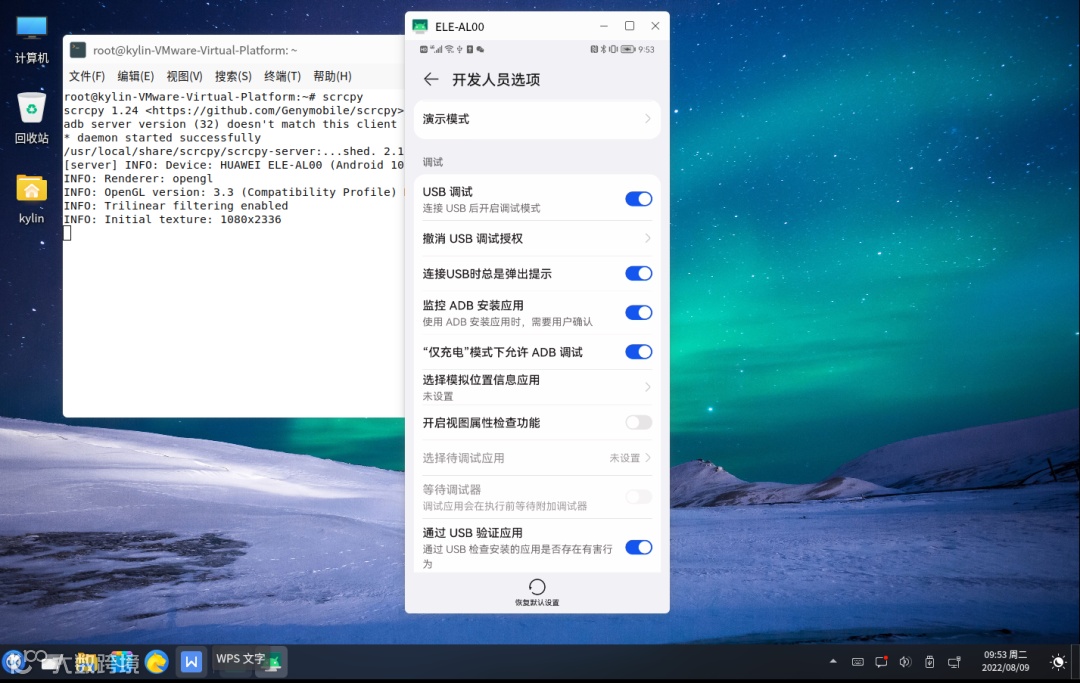Click the show desktop strip at the taskbar's edge
This screenshot has width=1080, height=683.
(1076, 663)
